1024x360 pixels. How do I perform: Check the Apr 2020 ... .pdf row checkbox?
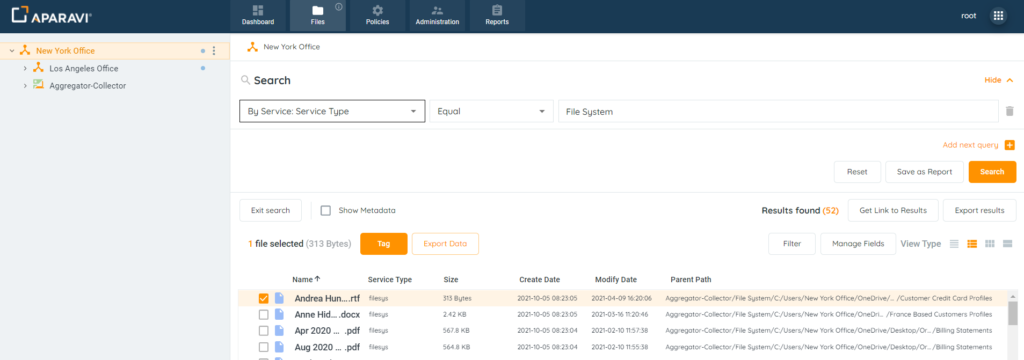263,331
